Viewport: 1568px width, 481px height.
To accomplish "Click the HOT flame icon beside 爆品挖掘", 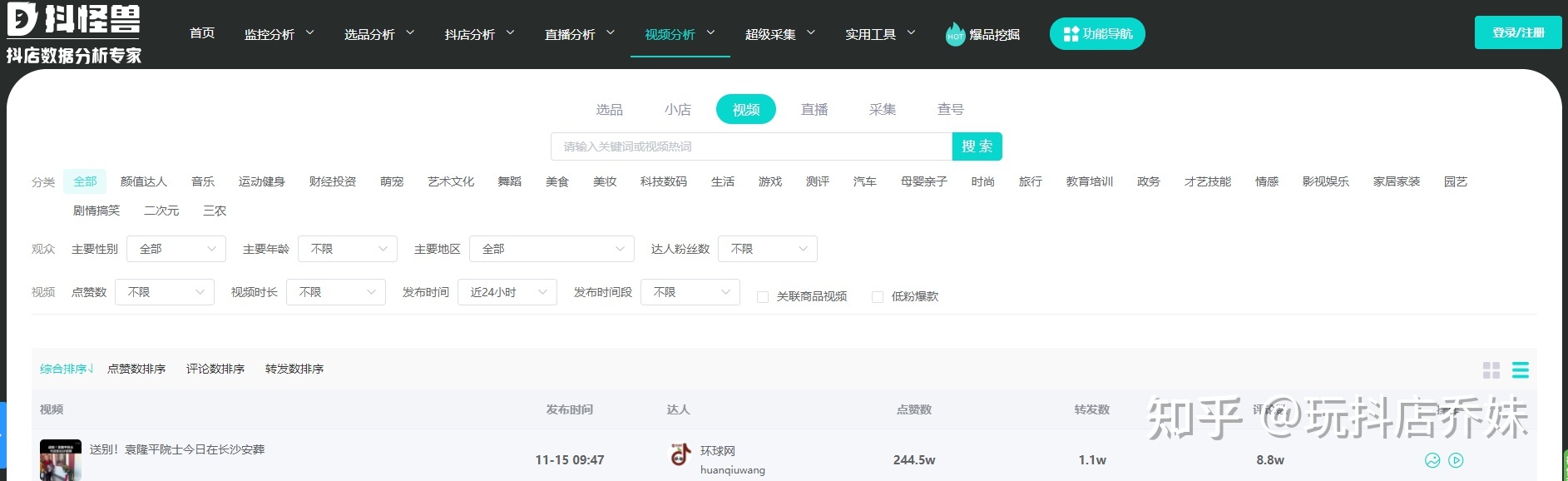I will (x=955, y=34).
